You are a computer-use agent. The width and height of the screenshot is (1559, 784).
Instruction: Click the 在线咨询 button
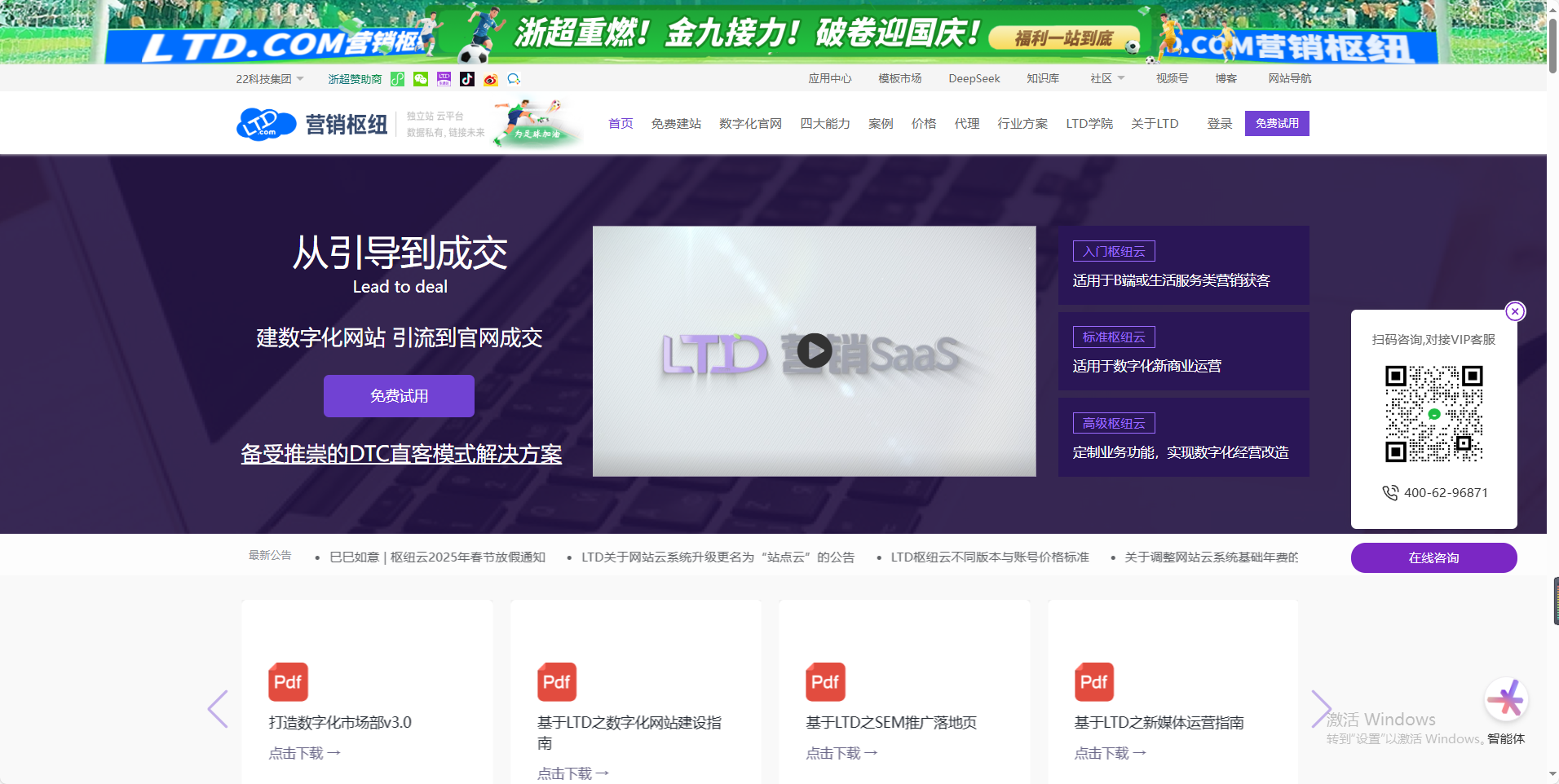1433,557
